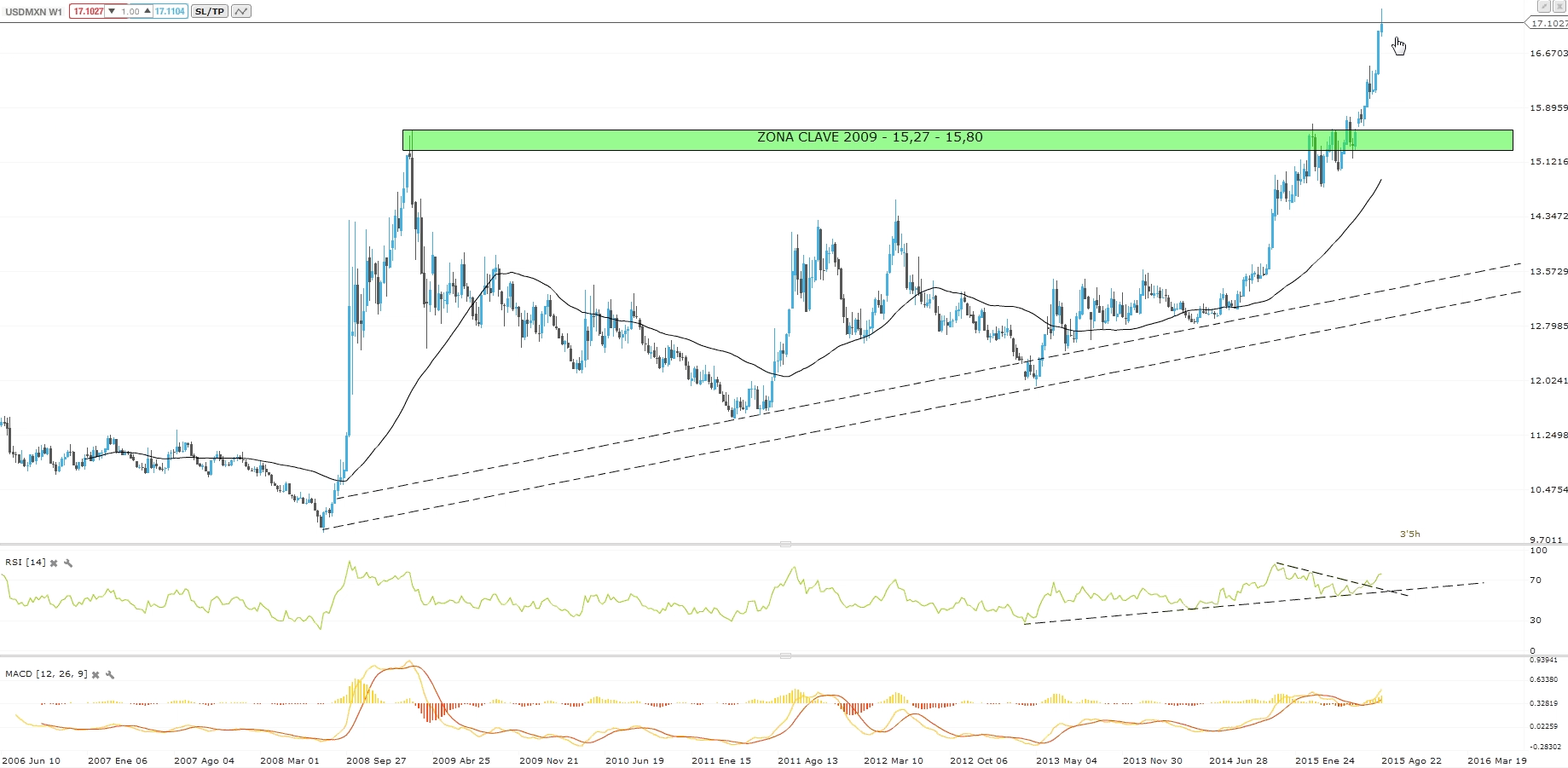Click the 3'5h countdown text
The image size is (1568, 768).
pos(1409,534)
